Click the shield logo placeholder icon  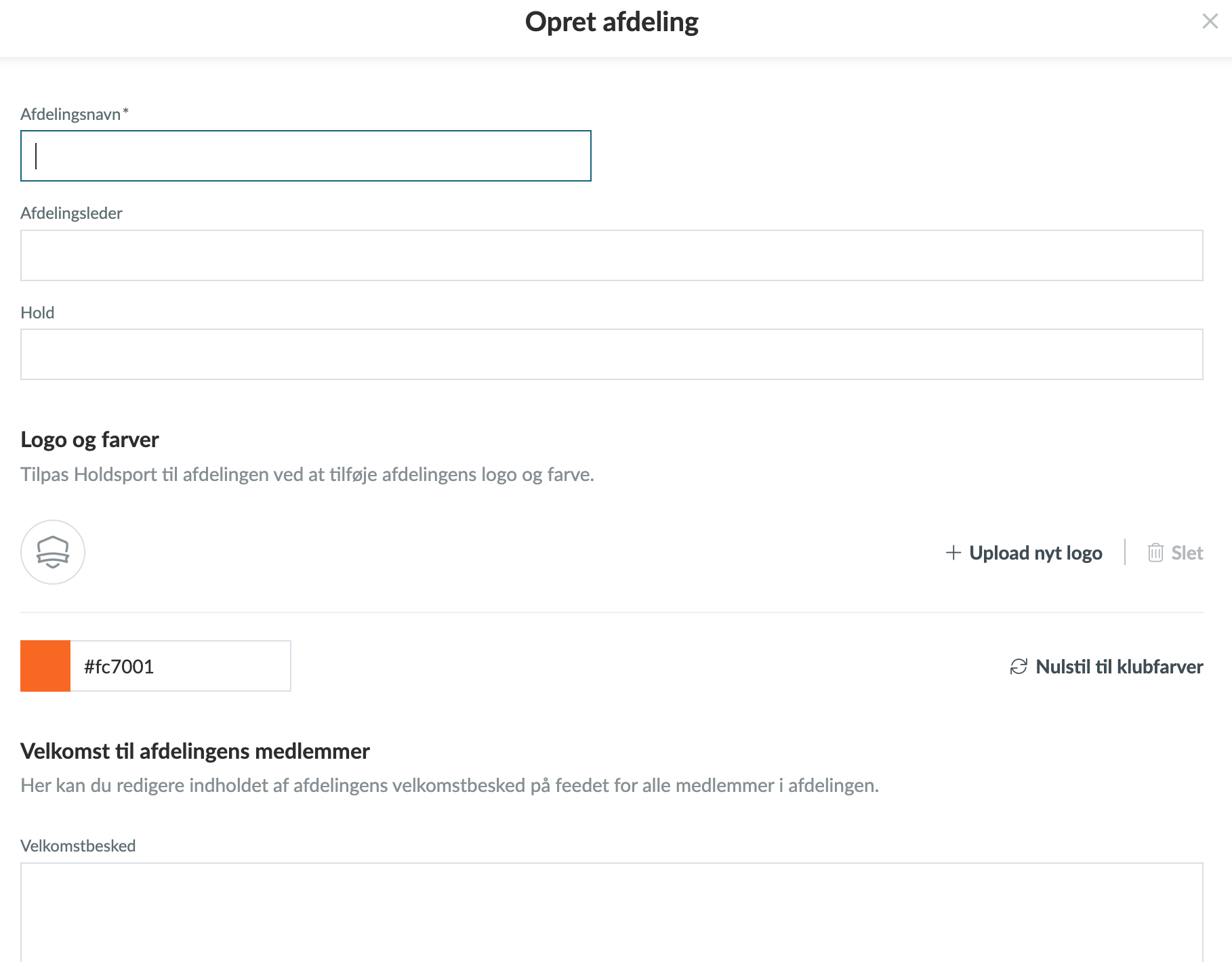(x=53, y=552)
